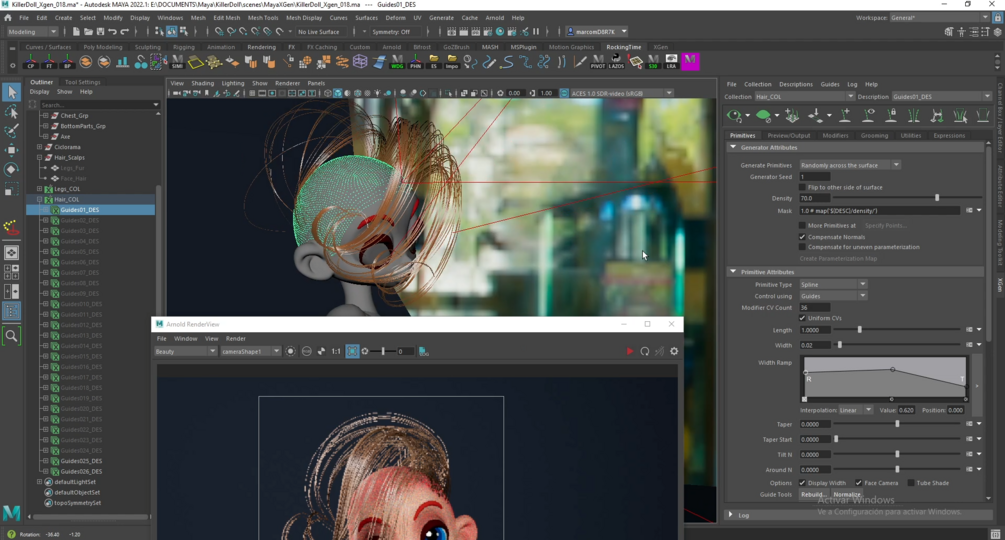Adjust the Density slider handle

(937, 199)
